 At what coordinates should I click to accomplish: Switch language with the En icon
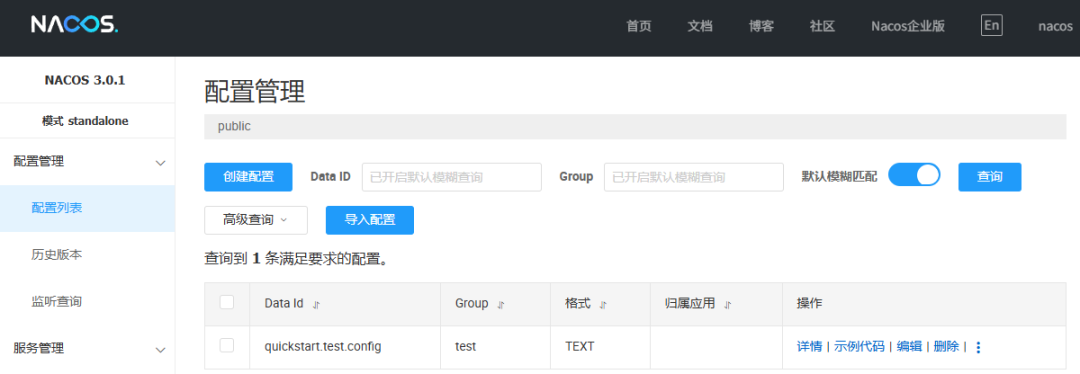tap(991, 25)
